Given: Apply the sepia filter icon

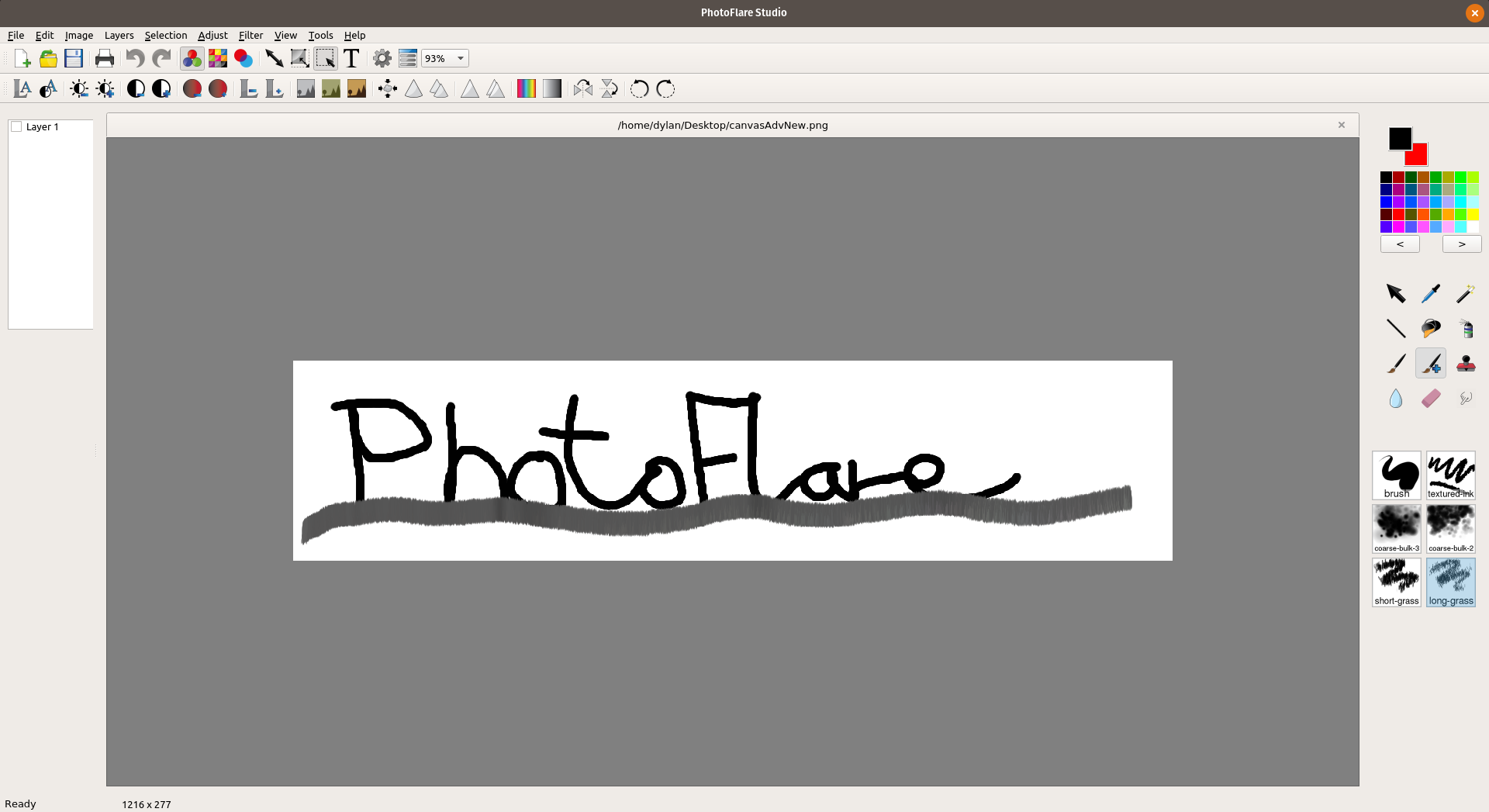Looking at the screenshot, I should tap(357, 89).
